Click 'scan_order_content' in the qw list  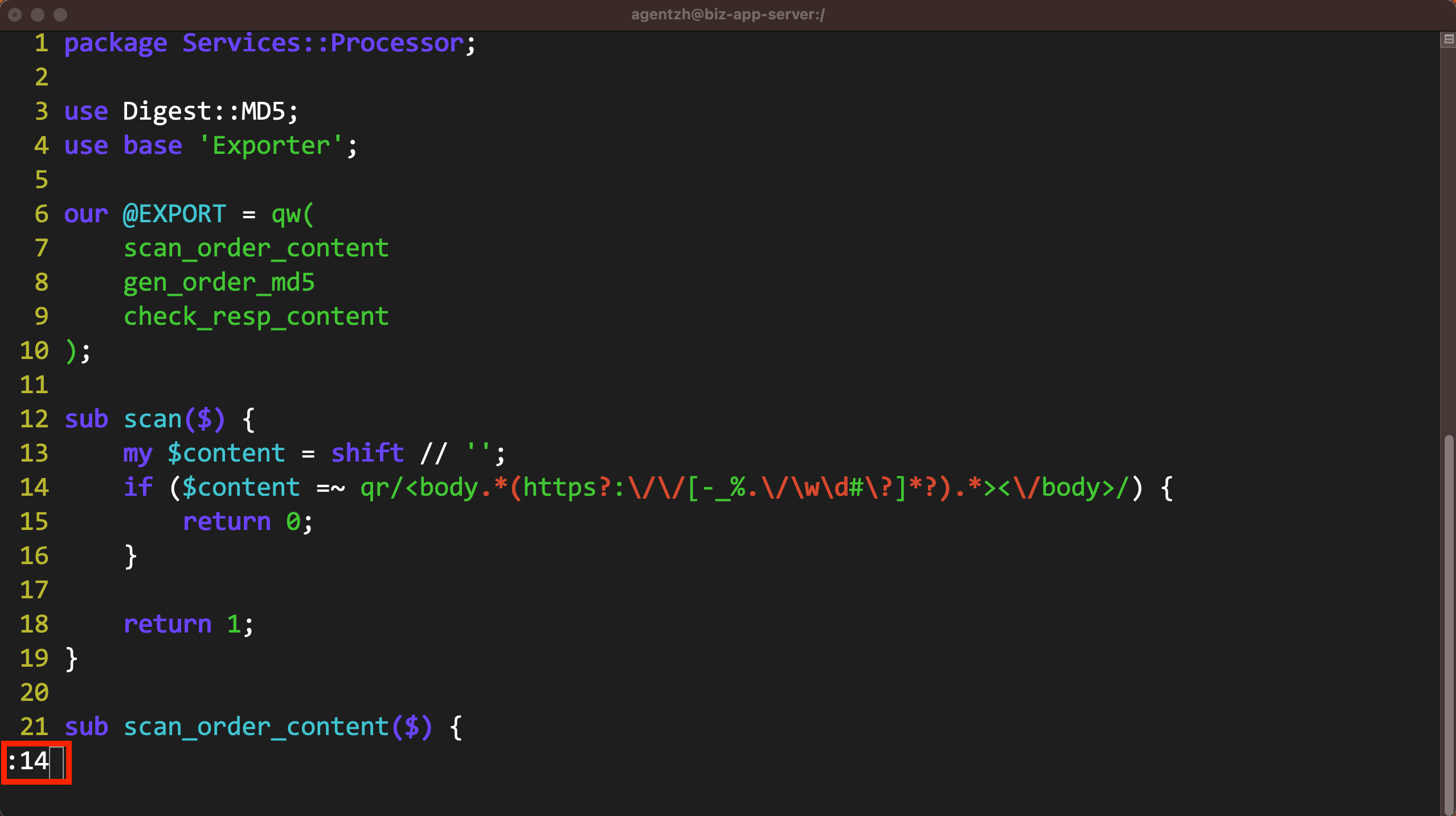[256, 248]
